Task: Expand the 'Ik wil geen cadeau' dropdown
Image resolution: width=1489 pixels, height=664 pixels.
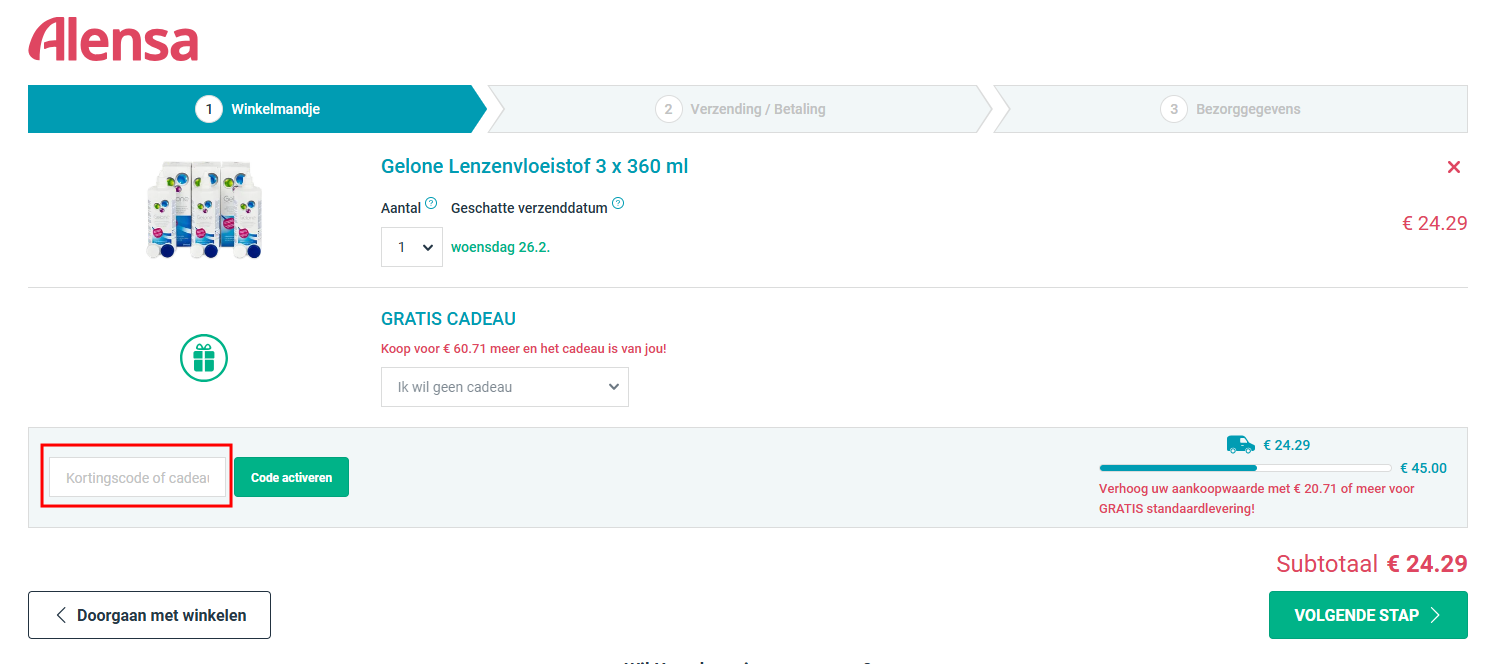Action: 505,387
